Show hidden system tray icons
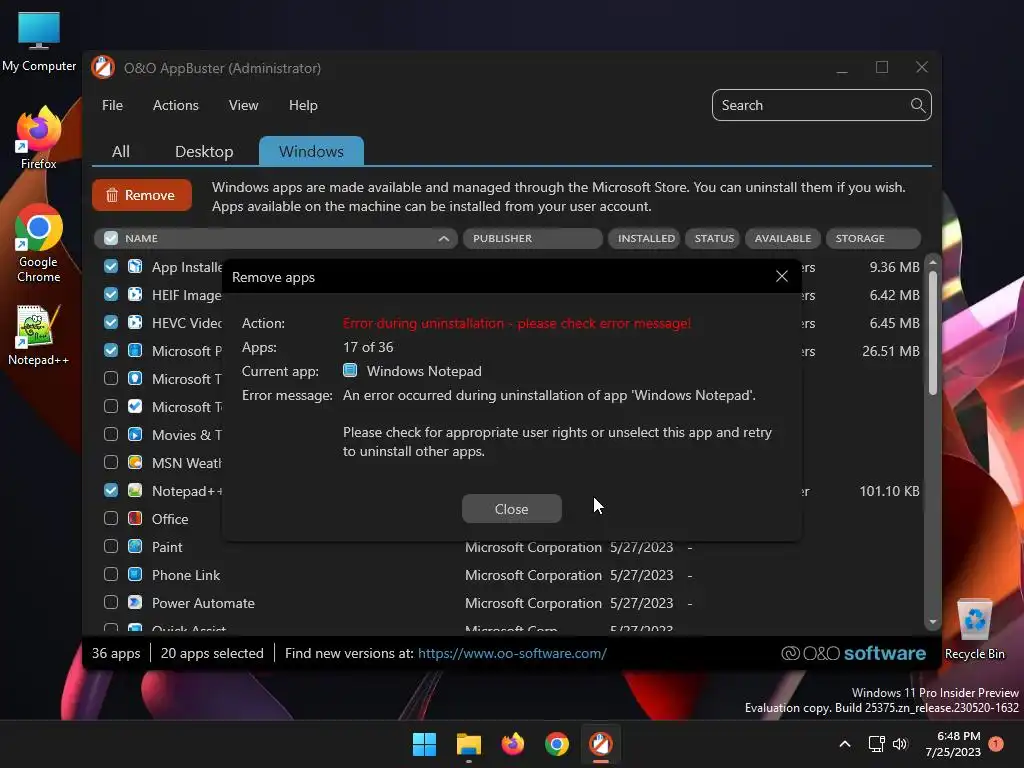This screenshot has width=1024, height=768. coord(844,744)
